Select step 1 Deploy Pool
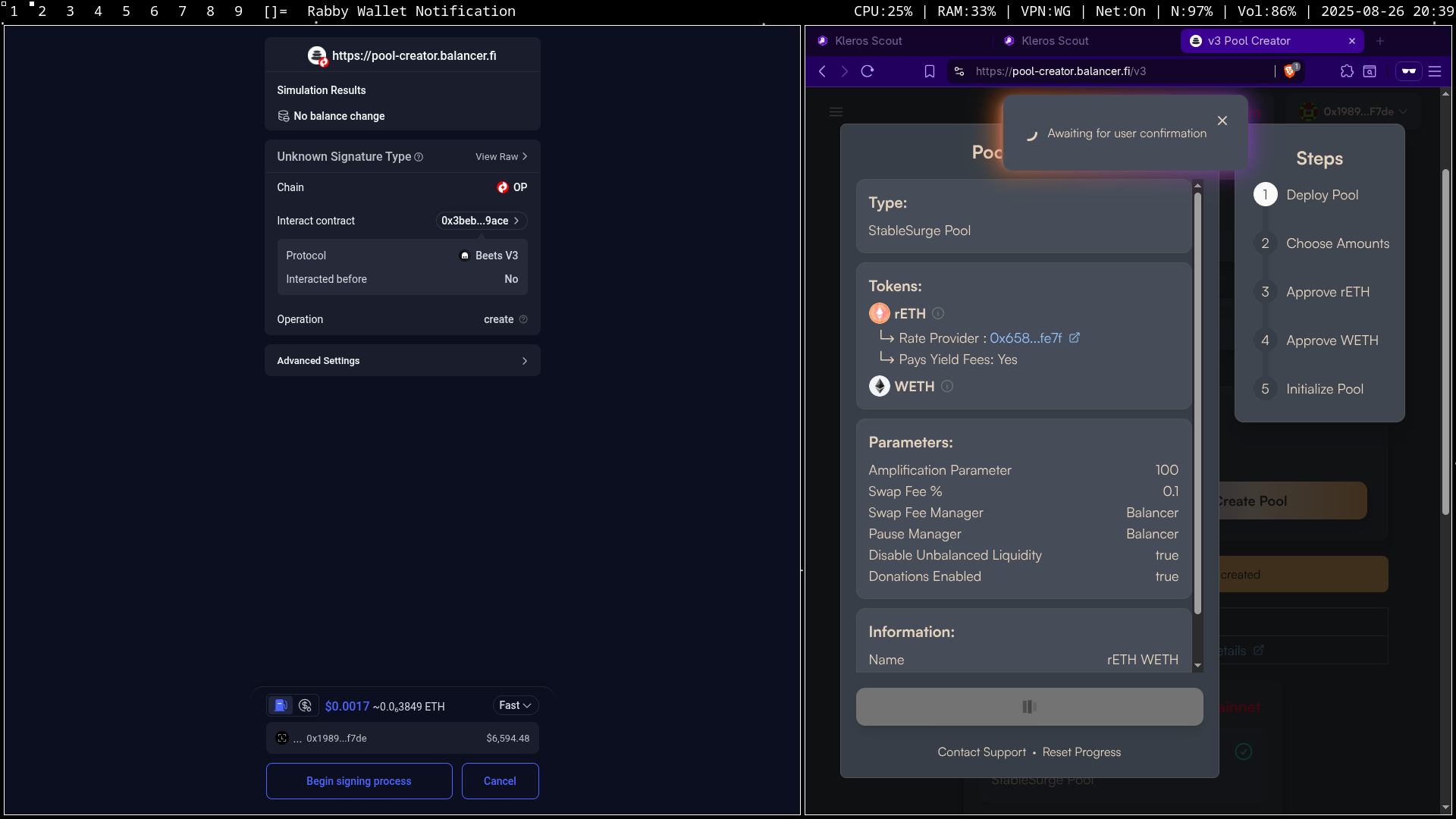 1306,195
